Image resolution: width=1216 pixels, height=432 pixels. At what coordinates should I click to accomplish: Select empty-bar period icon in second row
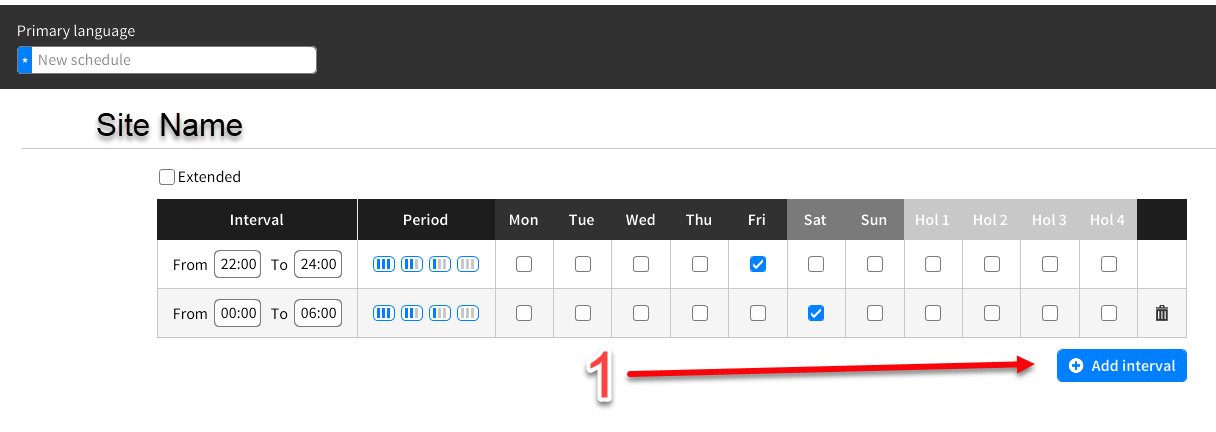click(468, 313)
